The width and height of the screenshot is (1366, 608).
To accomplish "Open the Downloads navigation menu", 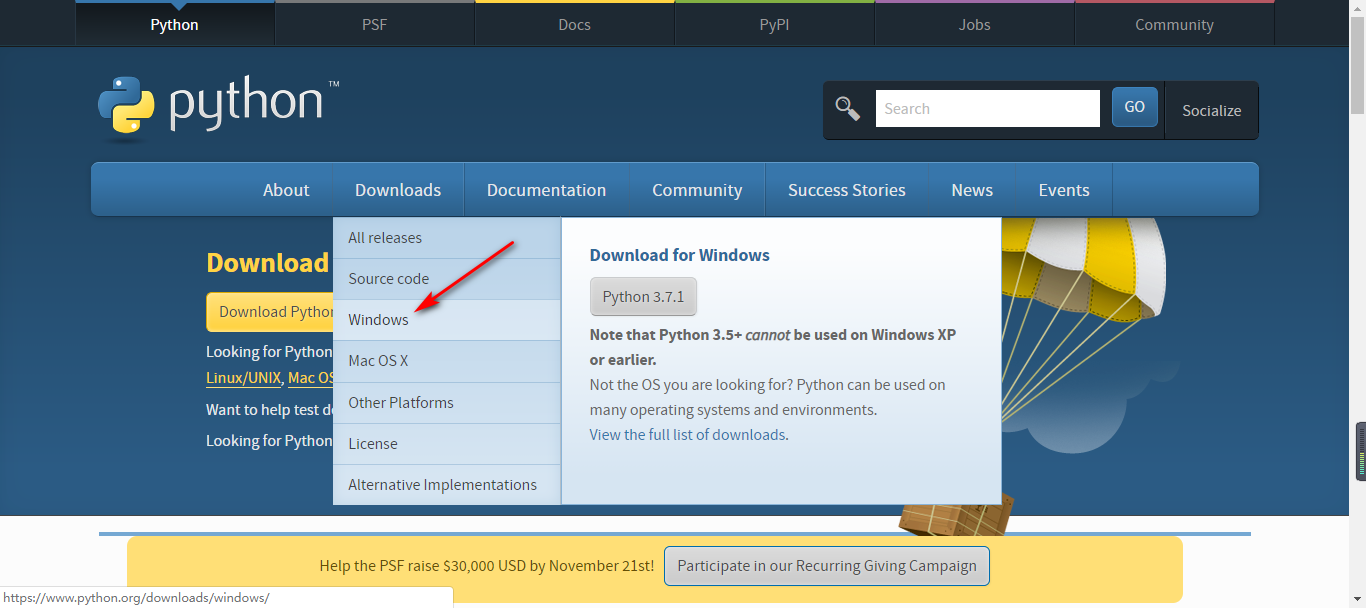I will point(398,190).
